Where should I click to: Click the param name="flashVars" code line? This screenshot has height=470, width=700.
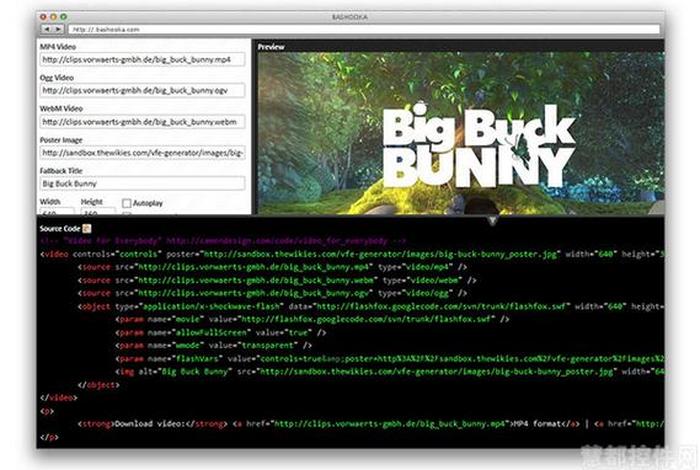pos(389,359)
